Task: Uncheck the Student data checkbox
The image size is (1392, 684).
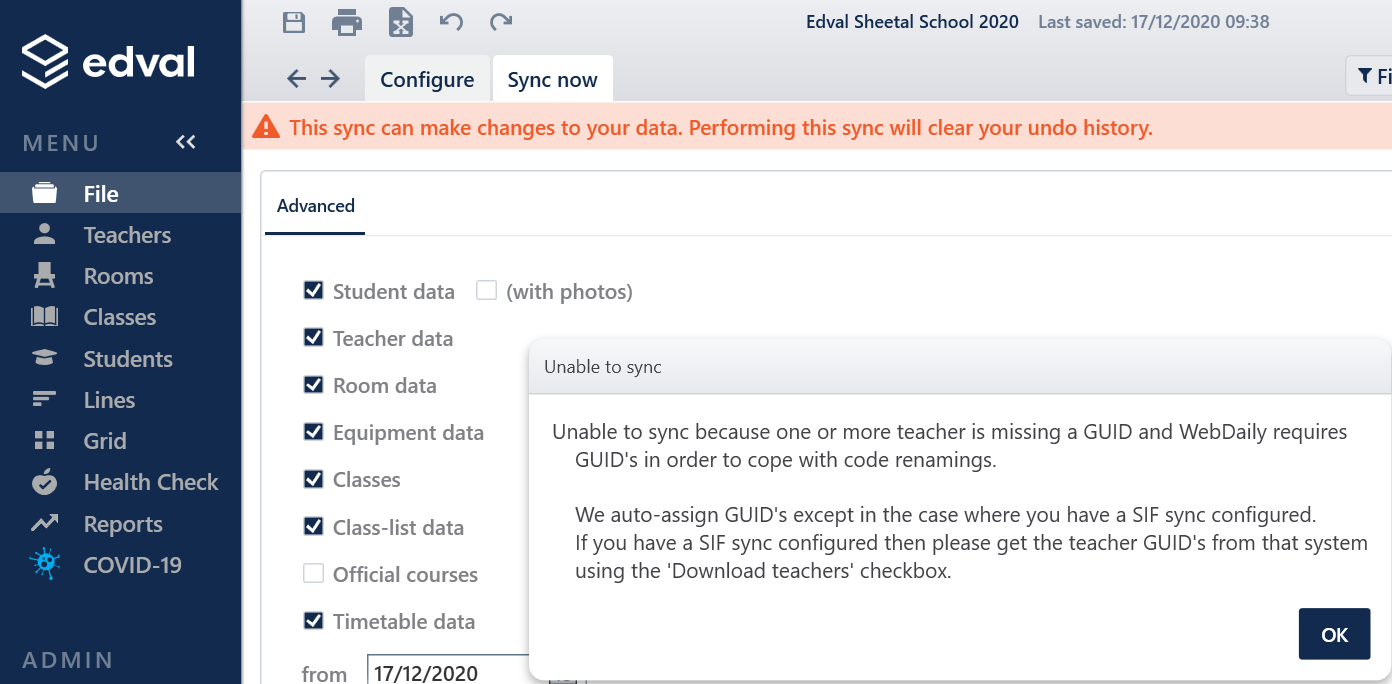Action: click(314, 291)
